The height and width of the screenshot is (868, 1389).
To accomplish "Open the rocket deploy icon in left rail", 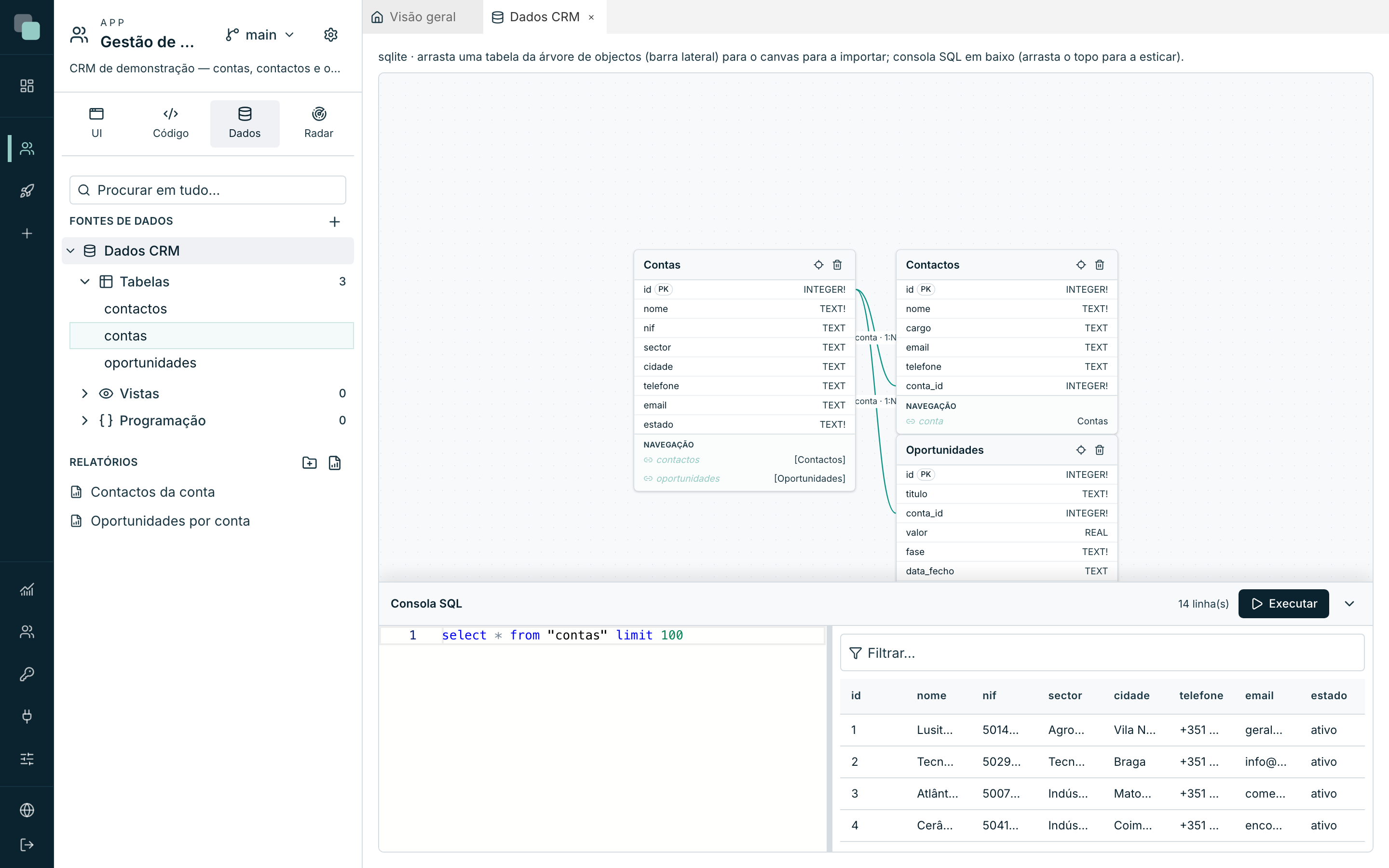I will 27,190.
